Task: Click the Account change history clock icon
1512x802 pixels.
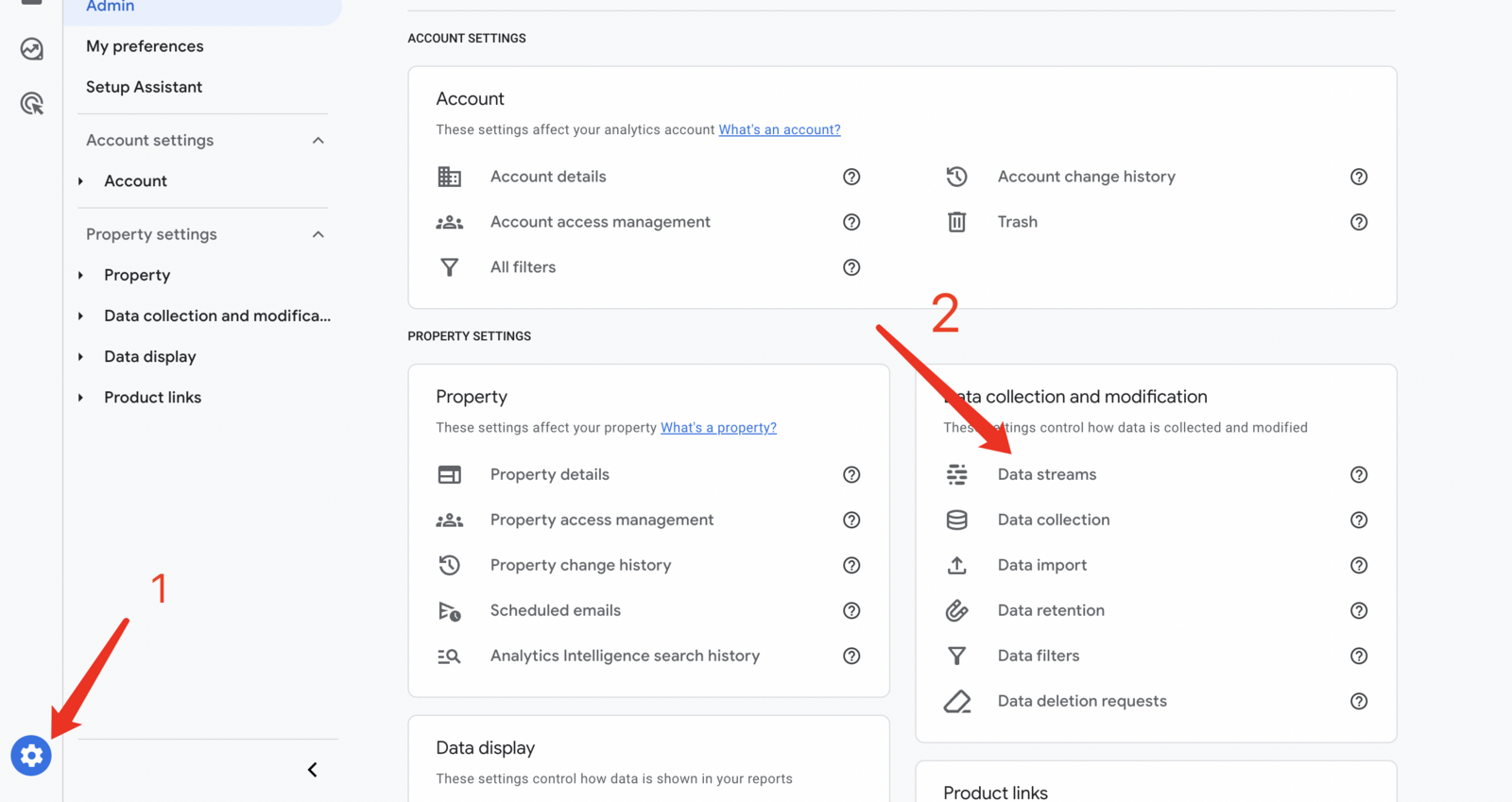Action: pos(956,177)
